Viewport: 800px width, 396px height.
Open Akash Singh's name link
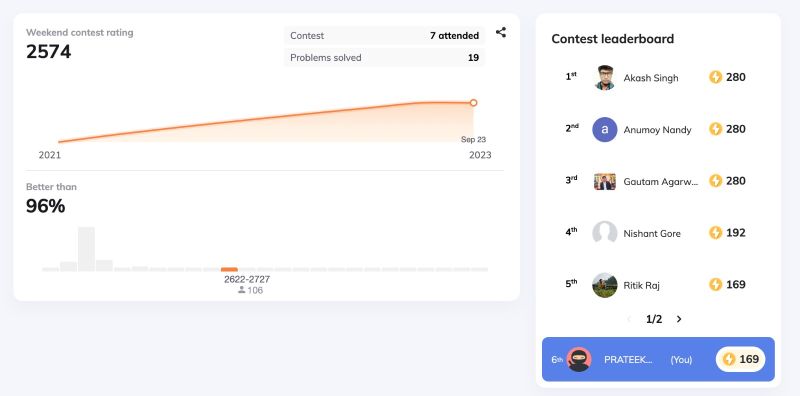(x=651, y=78)
